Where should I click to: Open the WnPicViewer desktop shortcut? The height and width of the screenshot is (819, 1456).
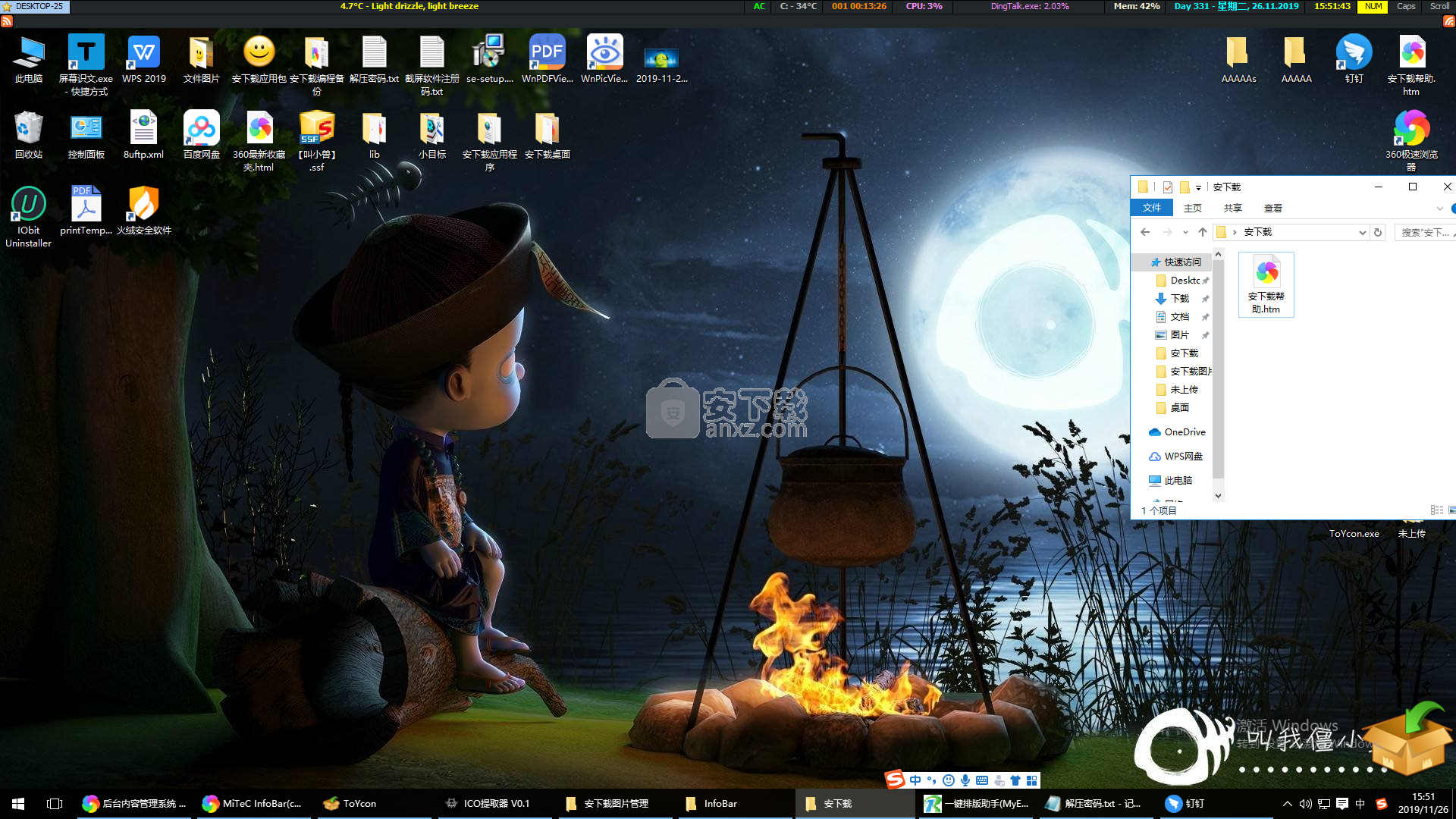pyautogui.click(x=604, y=60)
